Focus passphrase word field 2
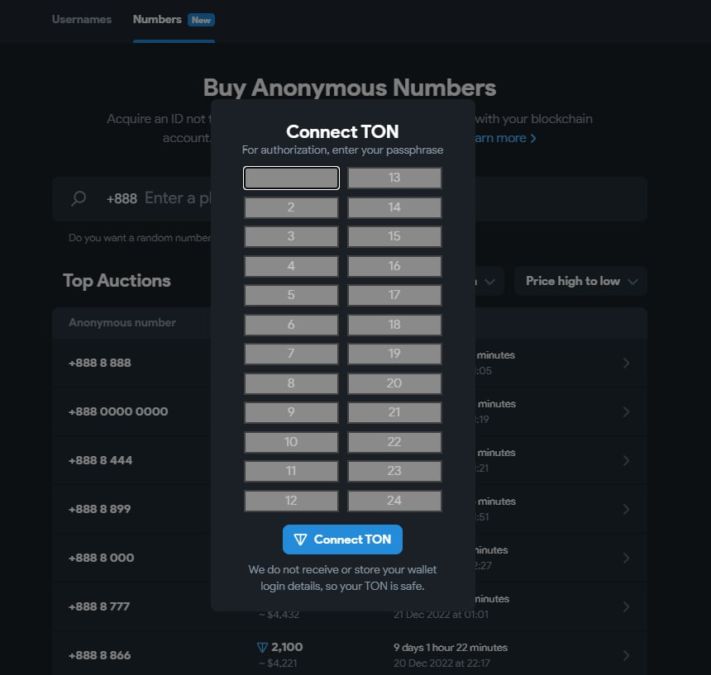711x675 pixels. pos(291,207)
